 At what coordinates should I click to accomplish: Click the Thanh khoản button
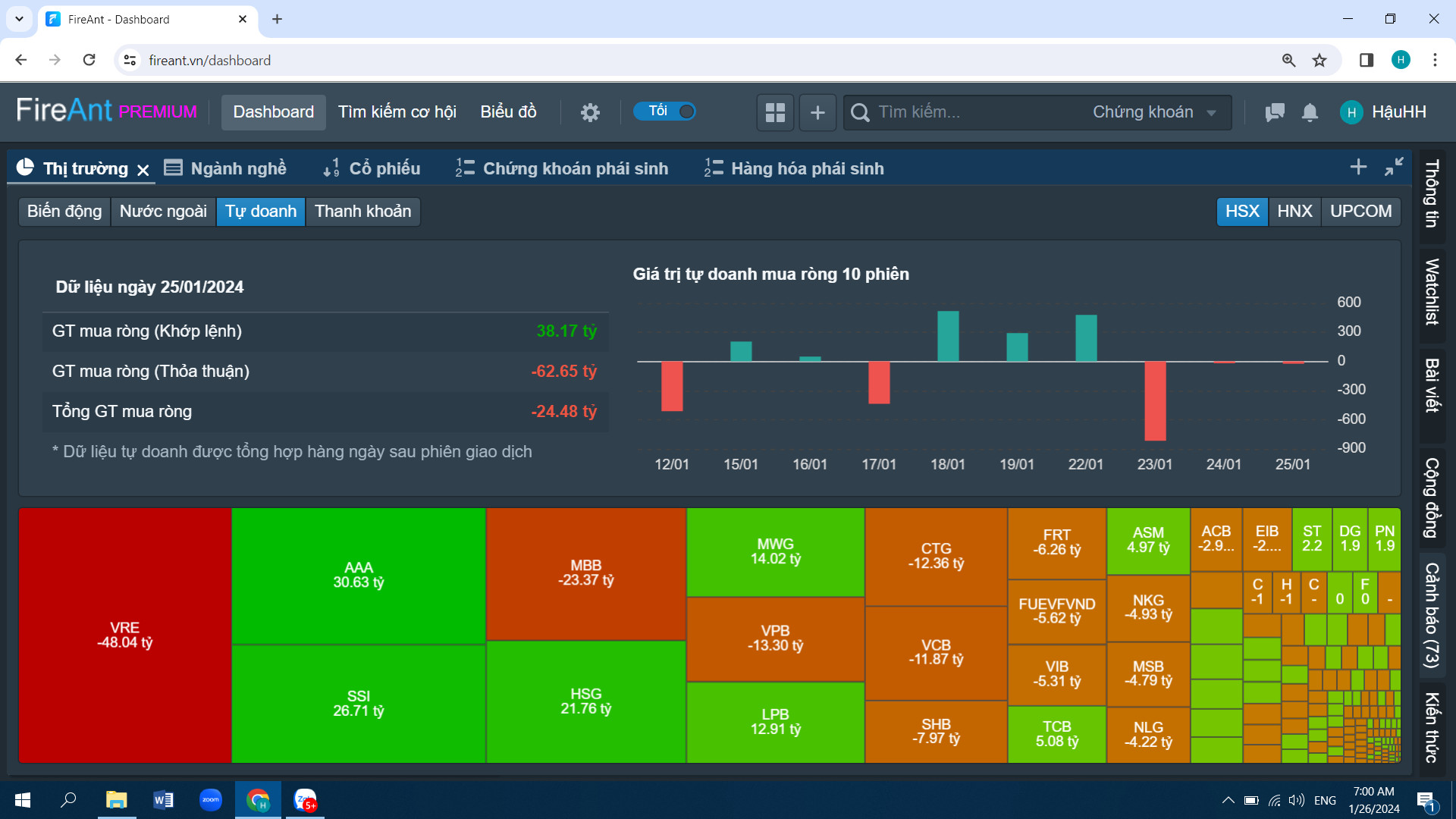(x=362, y=211)
